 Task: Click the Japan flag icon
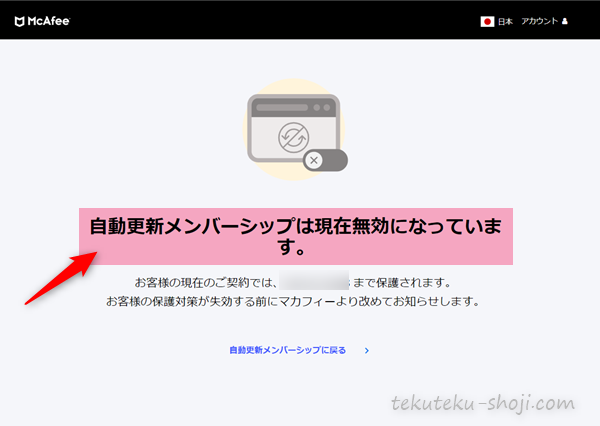click(487, 21)
